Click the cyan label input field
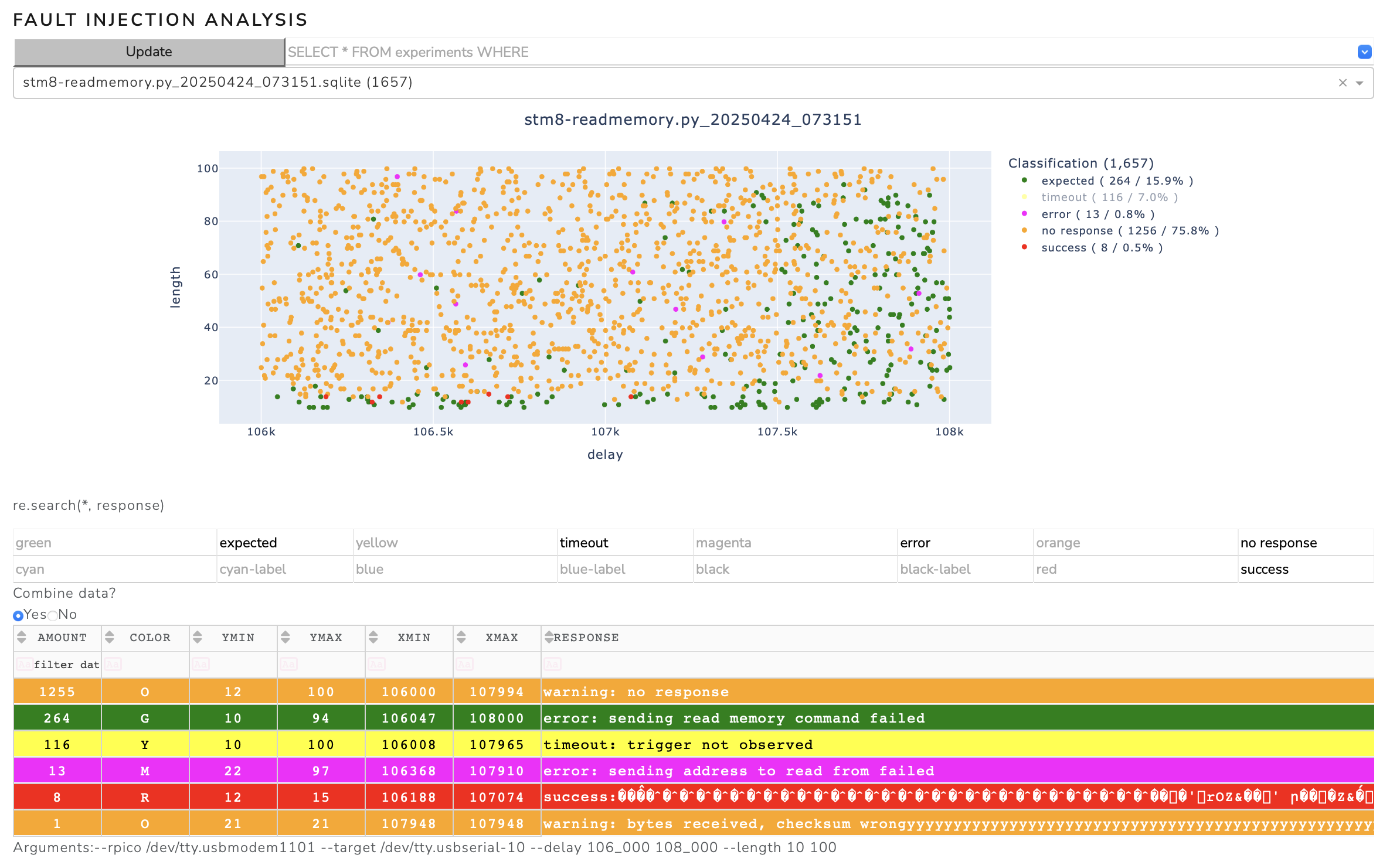Viewport: 1400px width, 865px height. pyautogui.click(x=285, y=569)
